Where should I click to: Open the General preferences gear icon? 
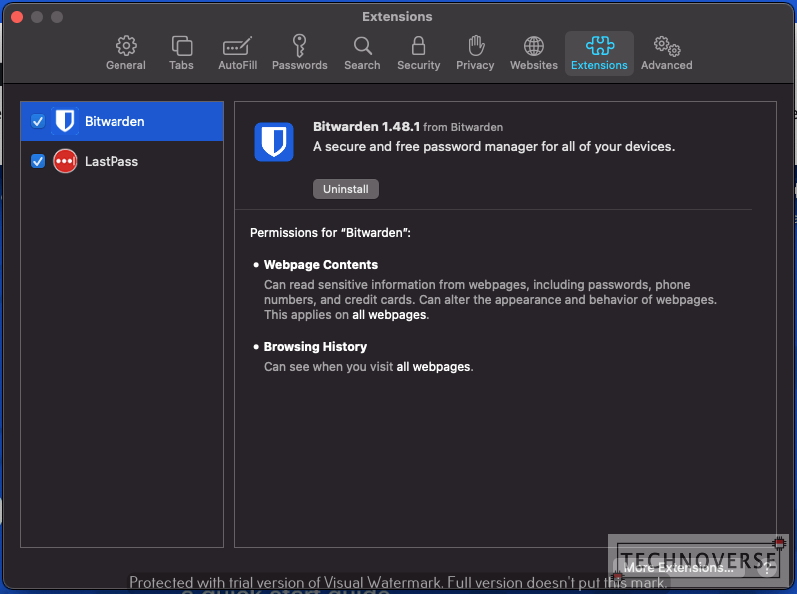coord(126,46)
